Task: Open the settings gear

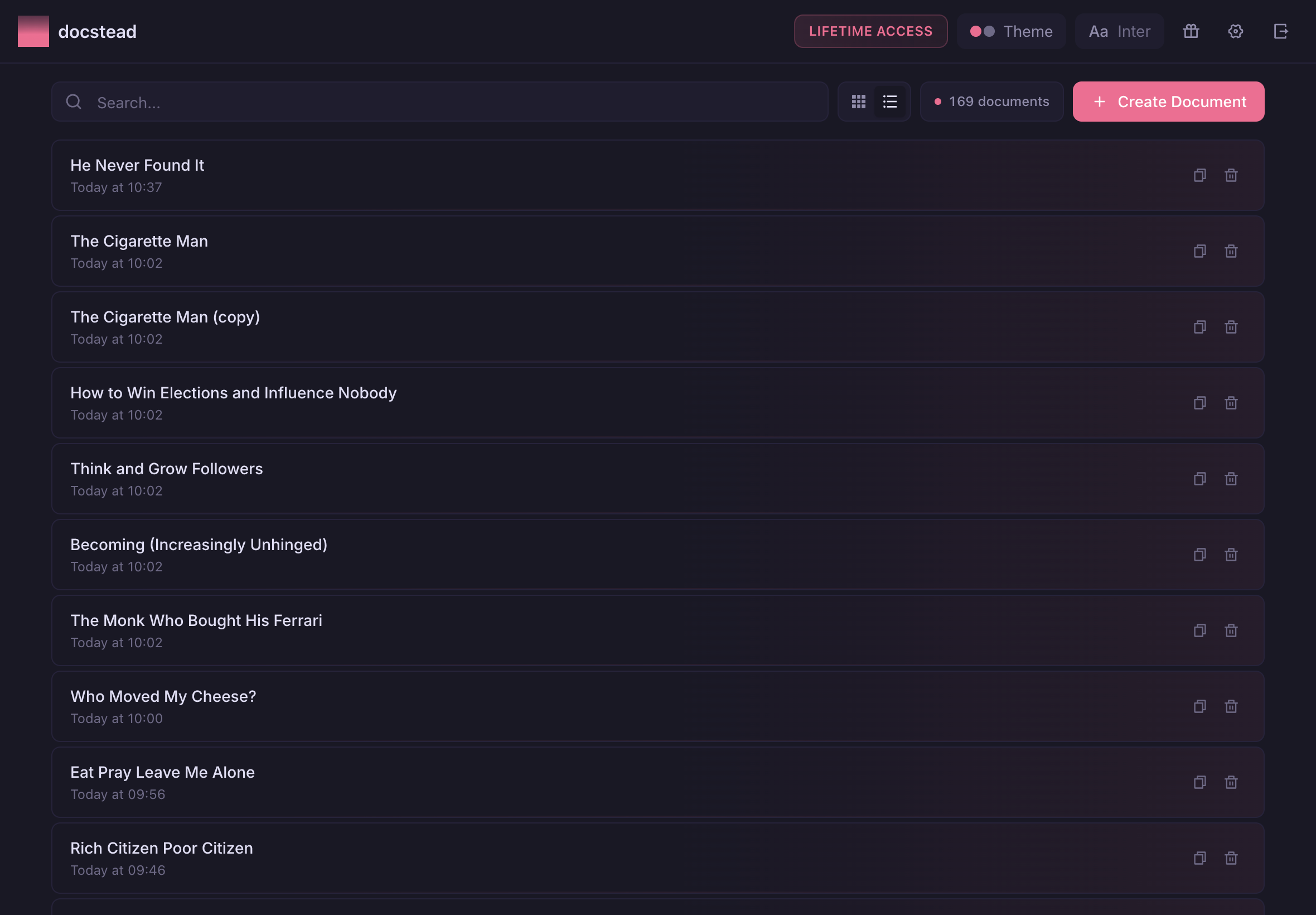Action: pyautogui.click(x=1235, y=32)
